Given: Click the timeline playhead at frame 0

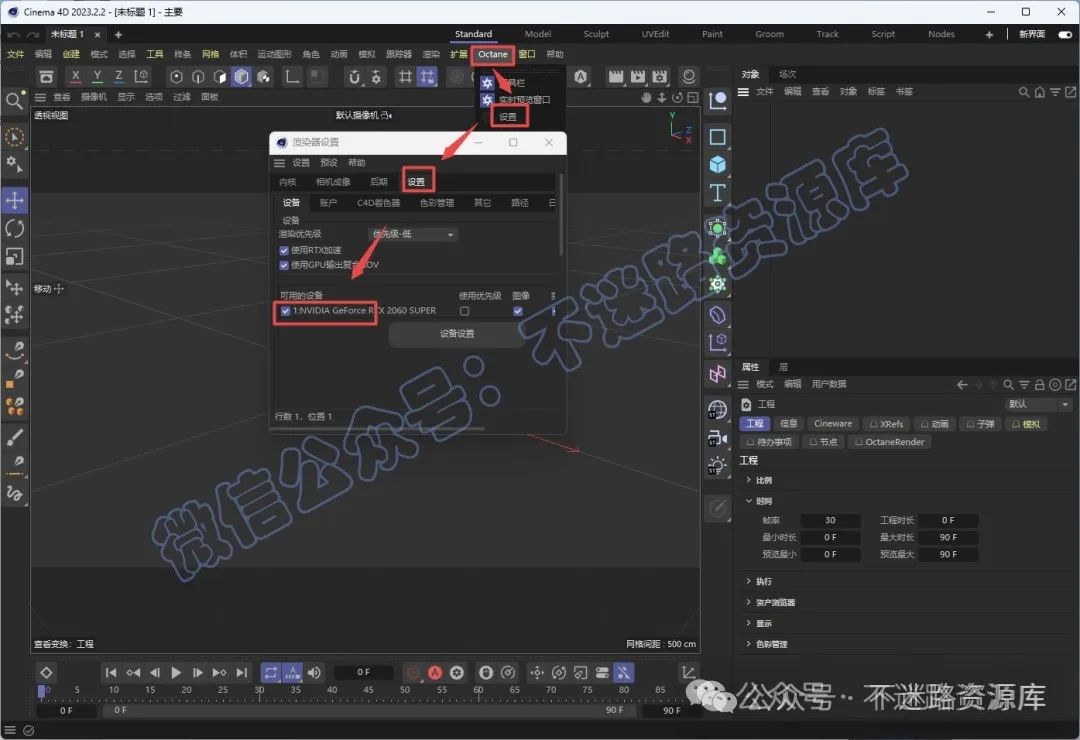Looking at the screenshot, I should (x=42, y=690).
